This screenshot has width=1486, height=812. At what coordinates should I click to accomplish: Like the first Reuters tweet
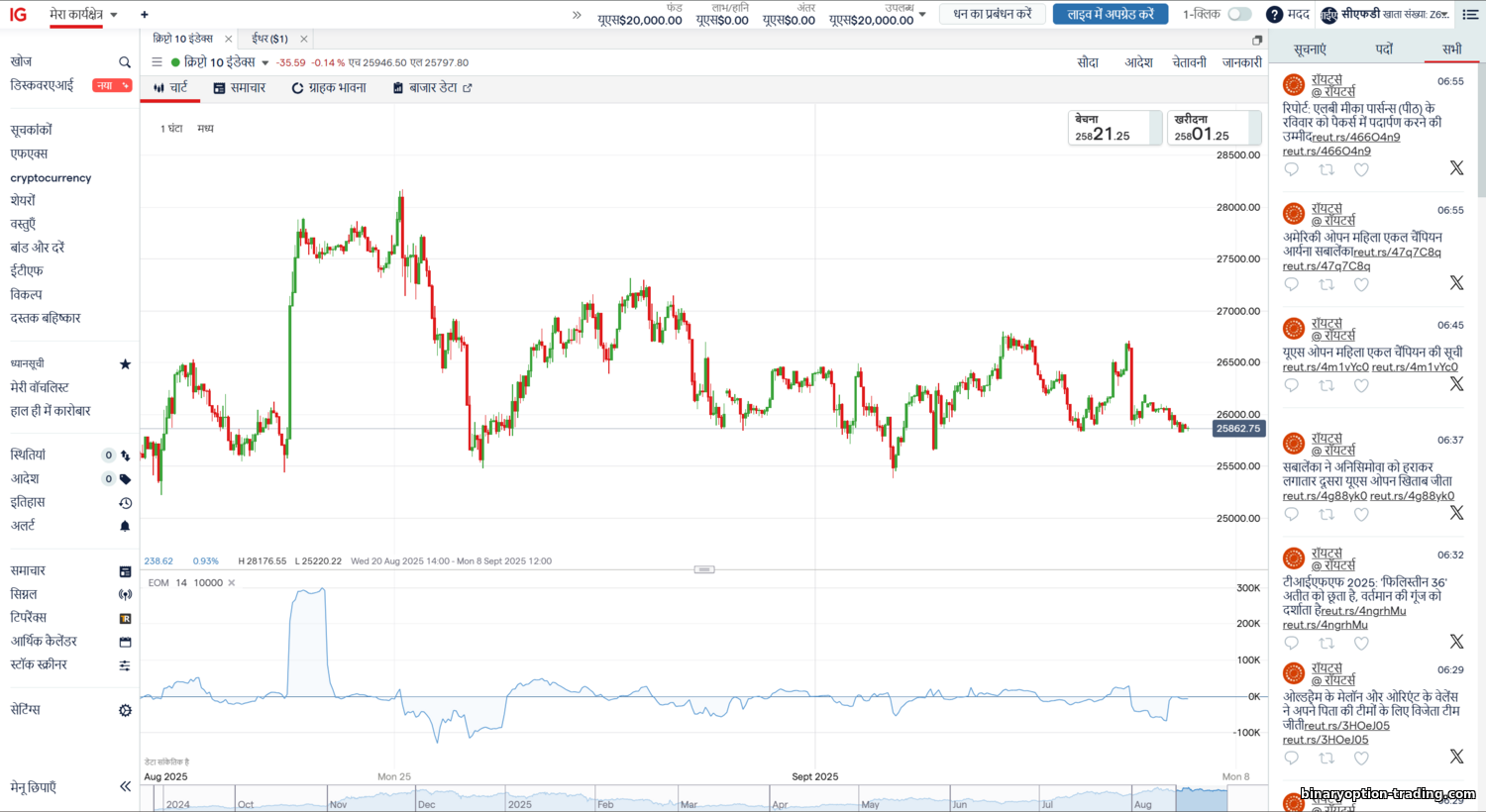pos(1361,169)
